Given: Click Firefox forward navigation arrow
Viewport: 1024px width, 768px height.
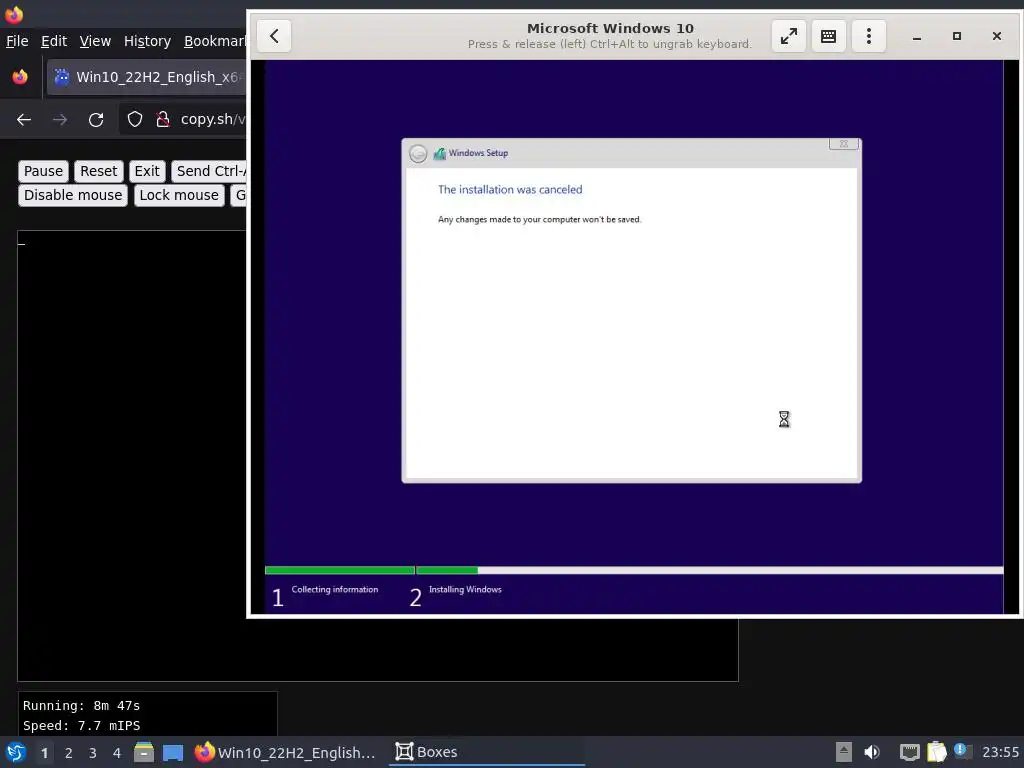Looking at the screenshot, I should click(60, 120).
